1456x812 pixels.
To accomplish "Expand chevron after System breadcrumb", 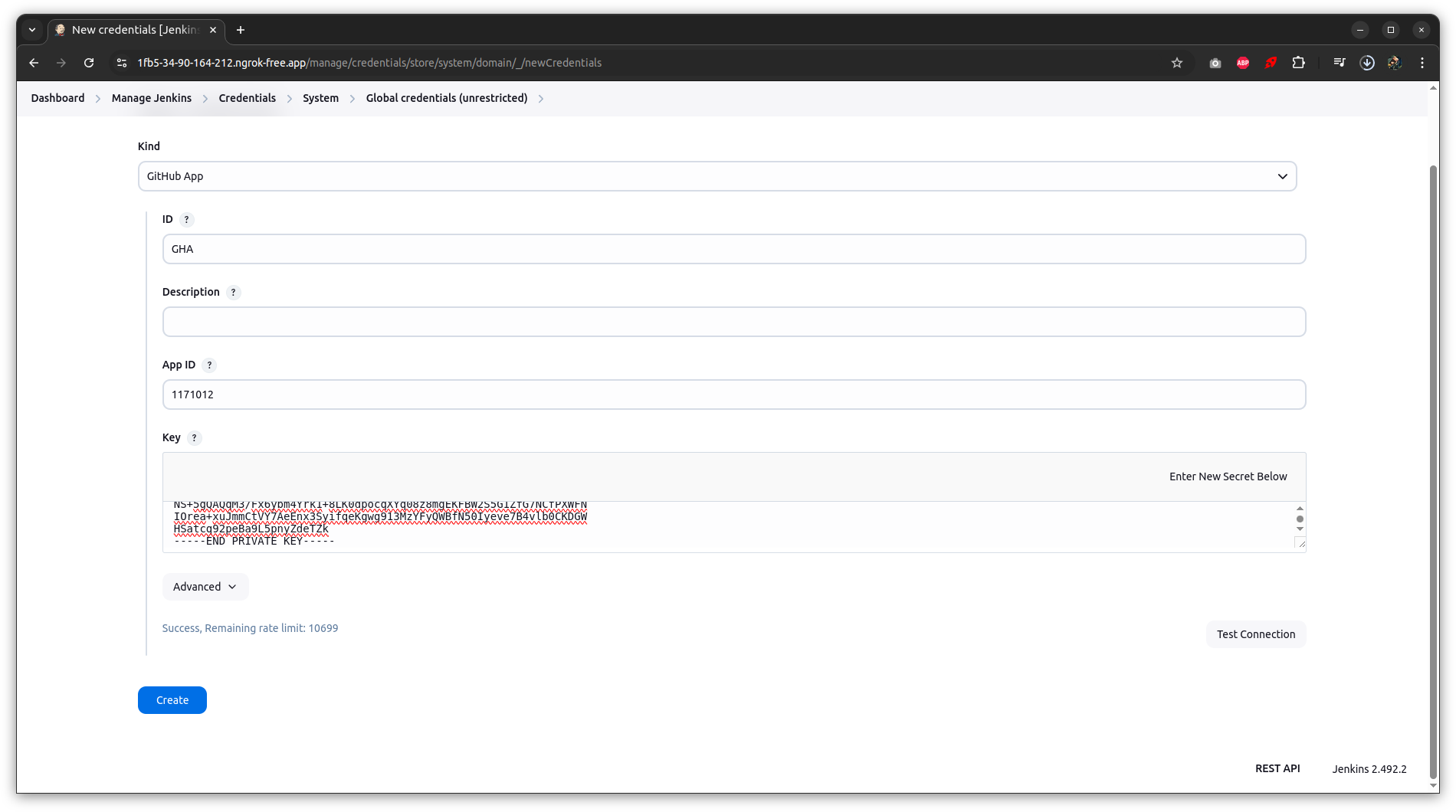I will click(353, 99).
